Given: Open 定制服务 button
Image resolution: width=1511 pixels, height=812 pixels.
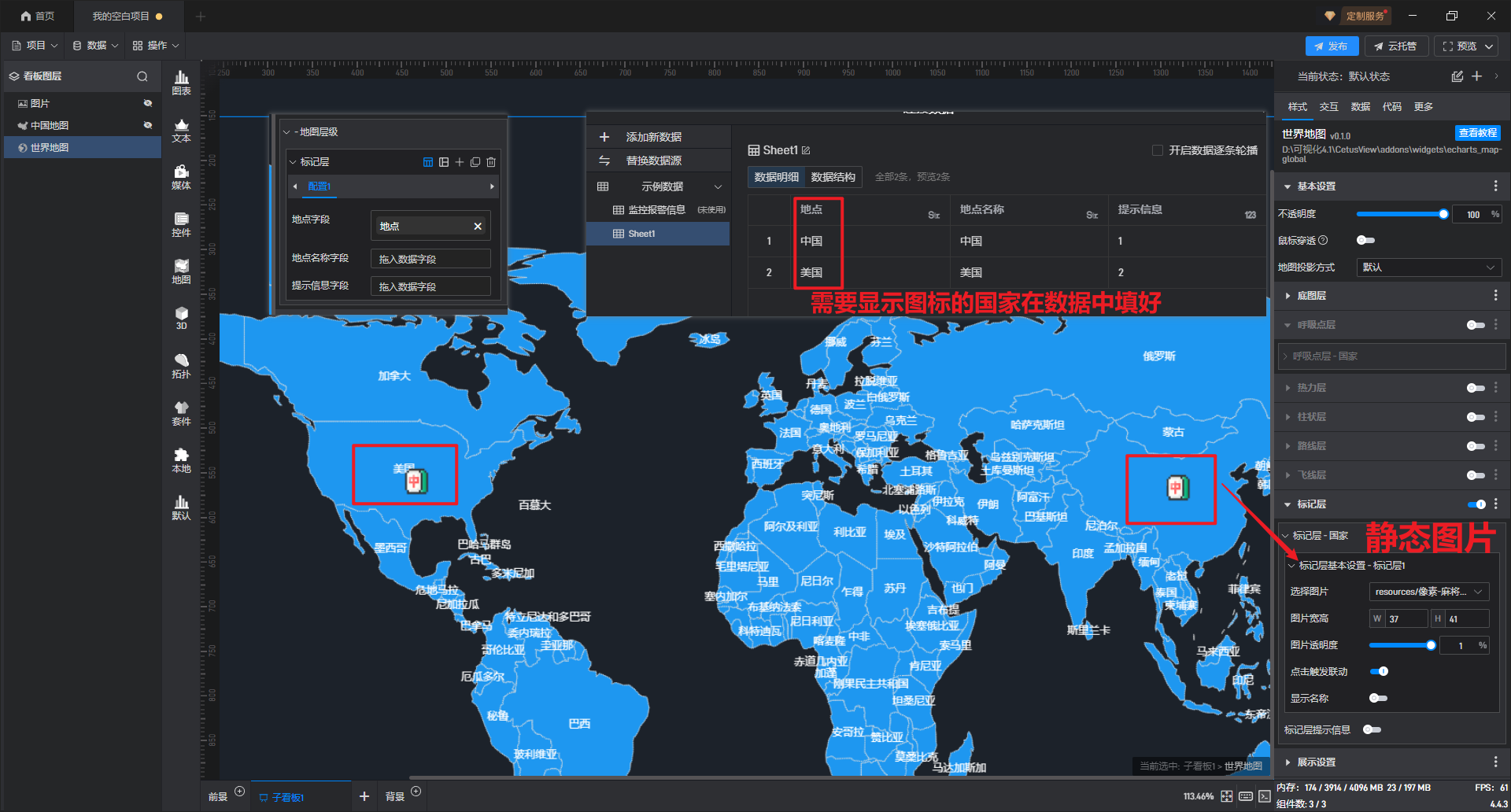Looking at the screenshot, I should pos(1365,16).
